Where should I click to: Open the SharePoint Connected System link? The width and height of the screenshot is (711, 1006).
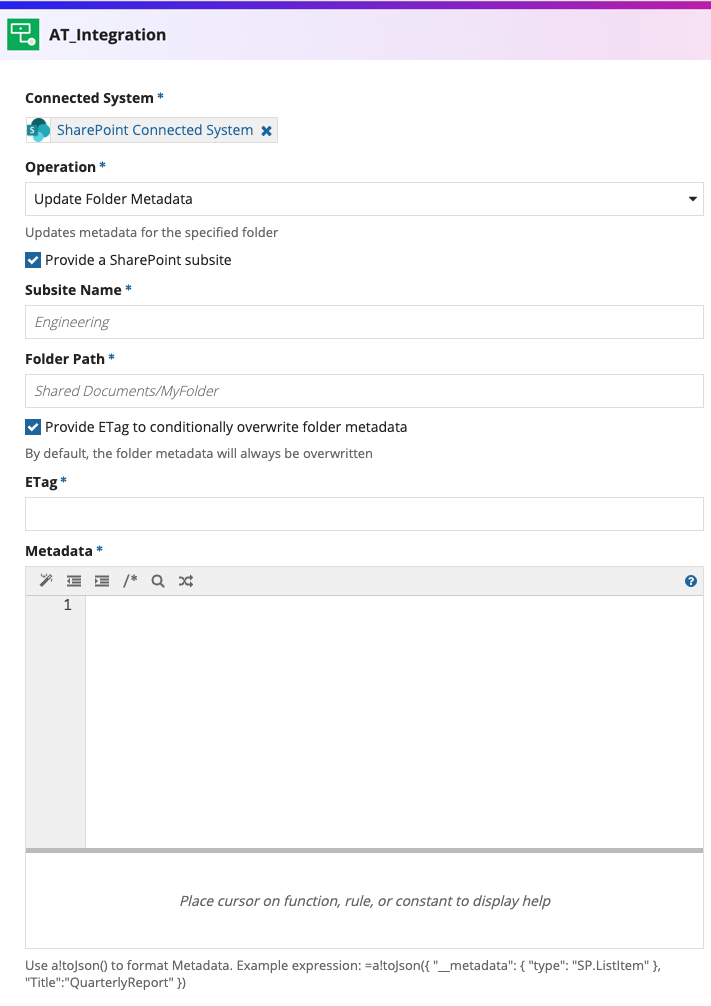(155, 130)
